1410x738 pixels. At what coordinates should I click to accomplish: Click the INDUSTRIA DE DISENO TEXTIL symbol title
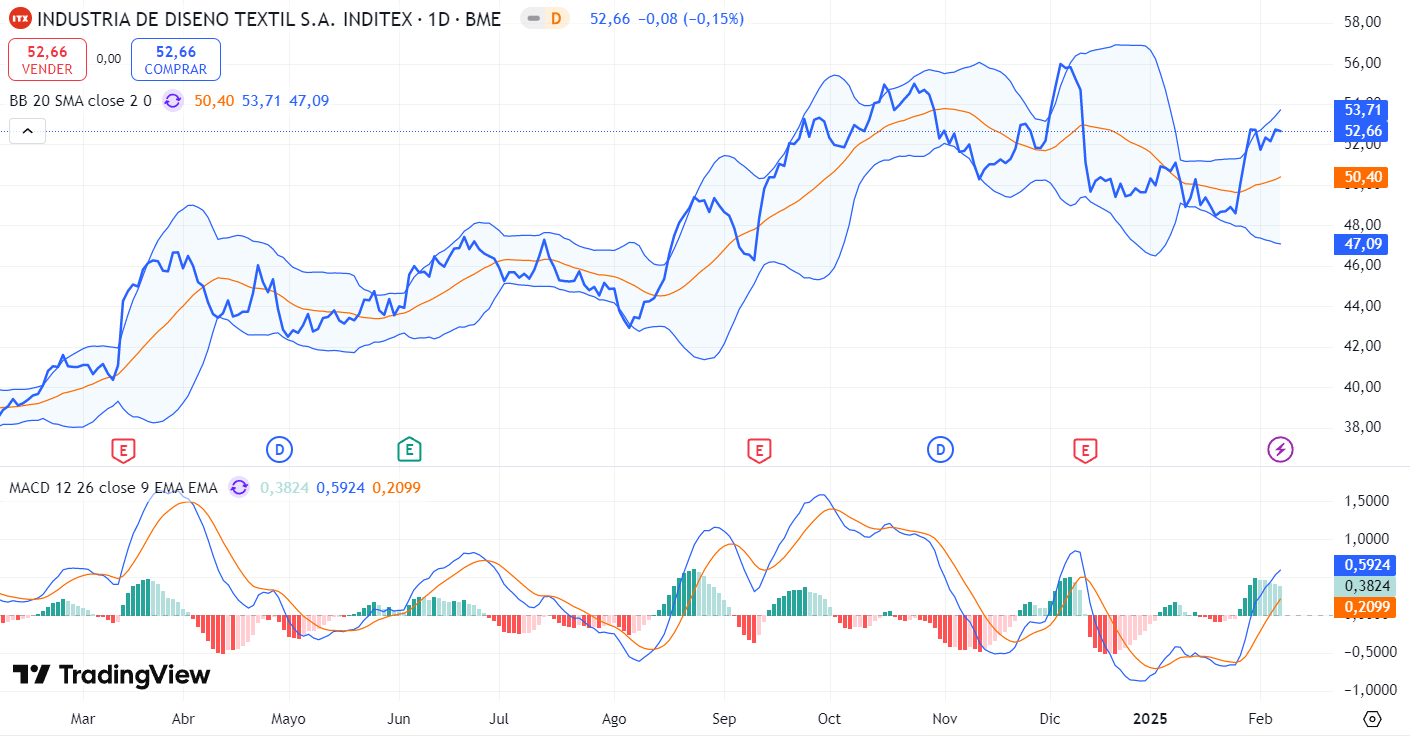pyautogui.click(x=269, y=19)
